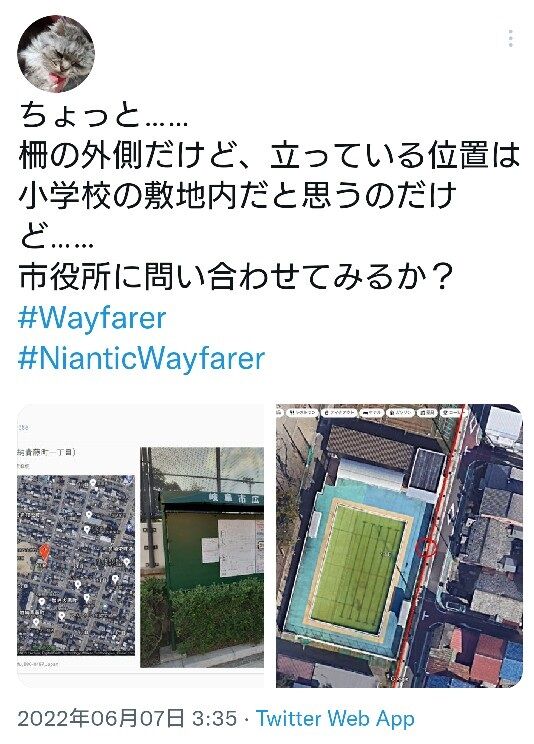Click the topmost white pin on the satellite map
The width and height of the screenshot is (534, 744).
point(94,484)
